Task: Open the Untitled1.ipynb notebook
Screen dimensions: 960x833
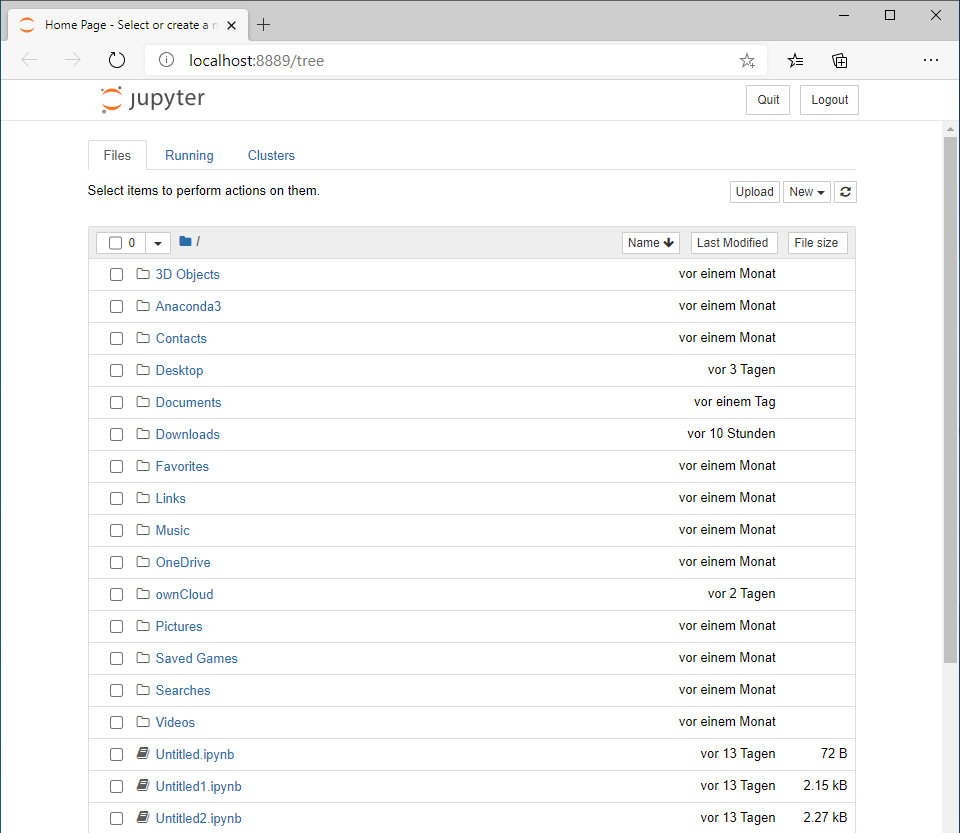Action: click(198, 786)
